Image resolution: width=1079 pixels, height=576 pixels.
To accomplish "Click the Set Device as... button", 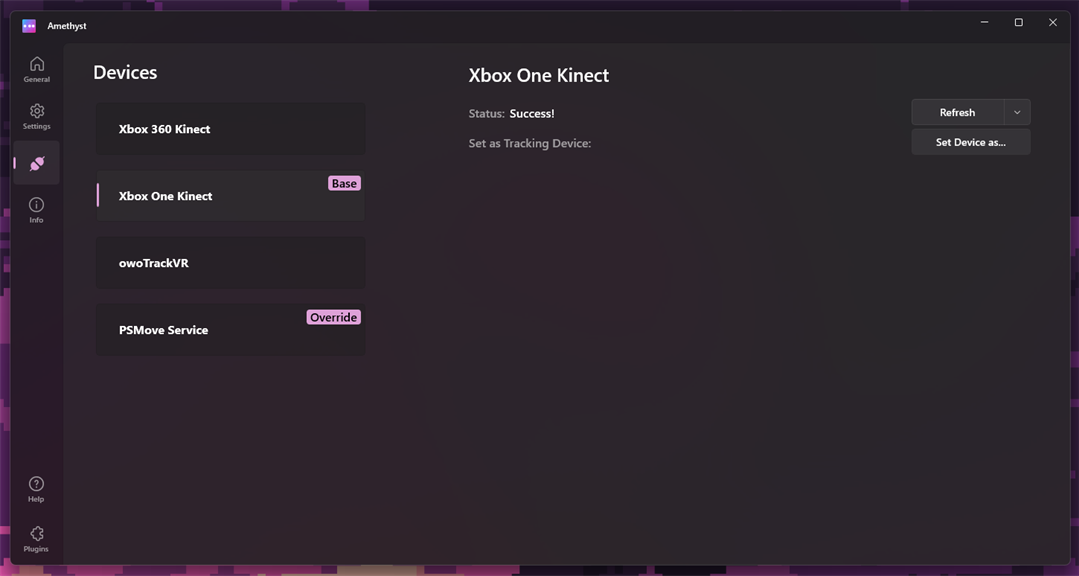I will (x=970, y=142).
